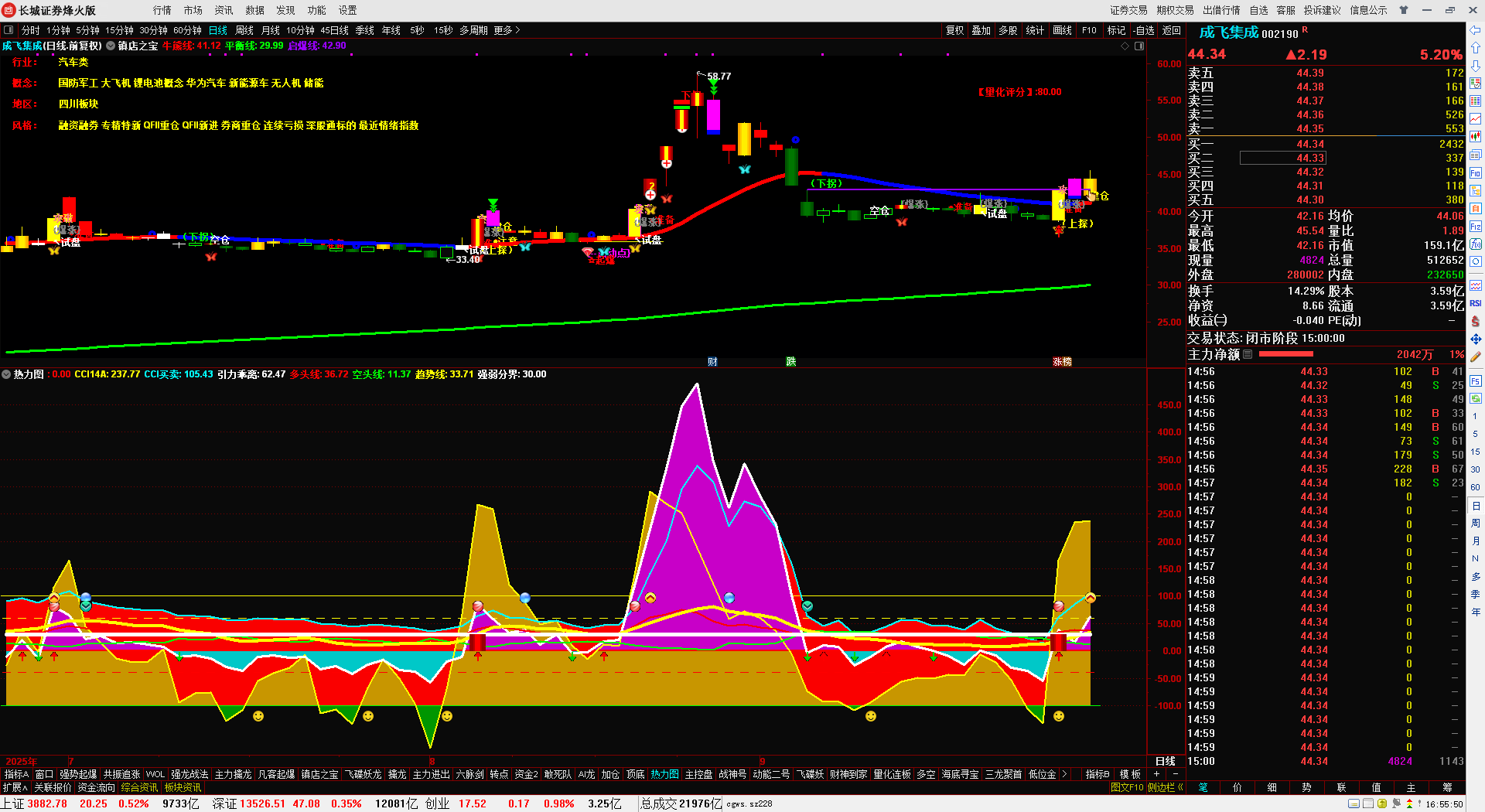
Task: Click the 图文F10 link
Action: coord(1127,787)
